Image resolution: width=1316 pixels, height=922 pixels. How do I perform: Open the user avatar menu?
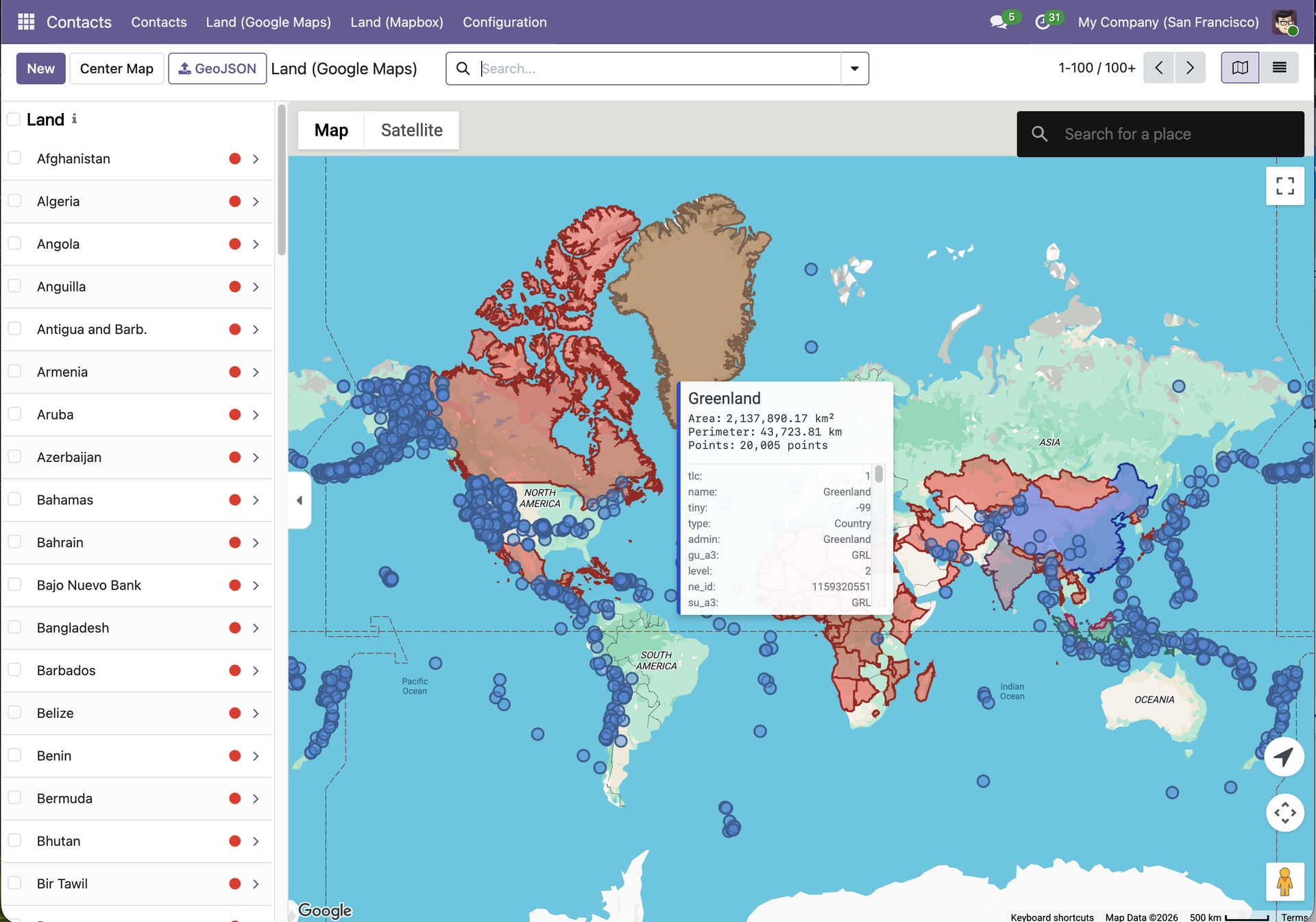point(1284,22)
